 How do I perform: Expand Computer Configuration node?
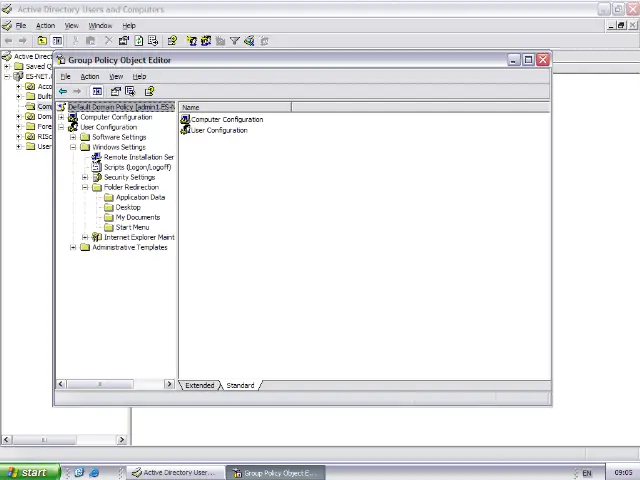(x=61, y=117)
